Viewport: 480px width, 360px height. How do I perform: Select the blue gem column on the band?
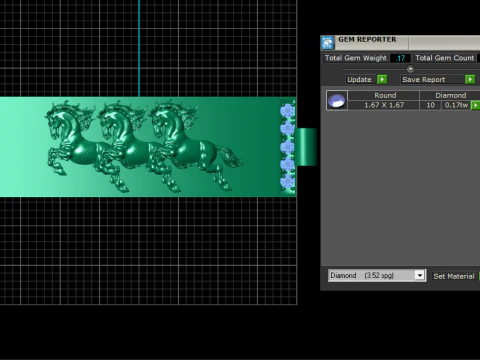pyautogui.click(x=287, y=147)
